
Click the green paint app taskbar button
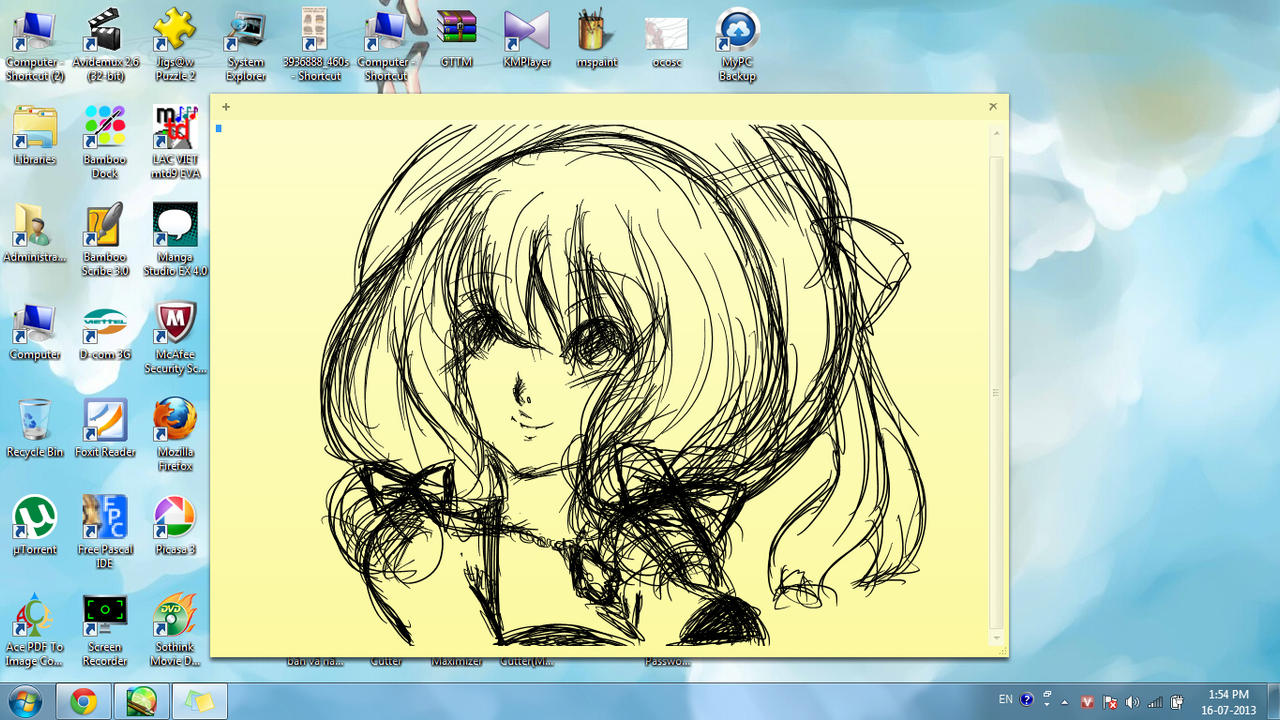click(142, 702)
